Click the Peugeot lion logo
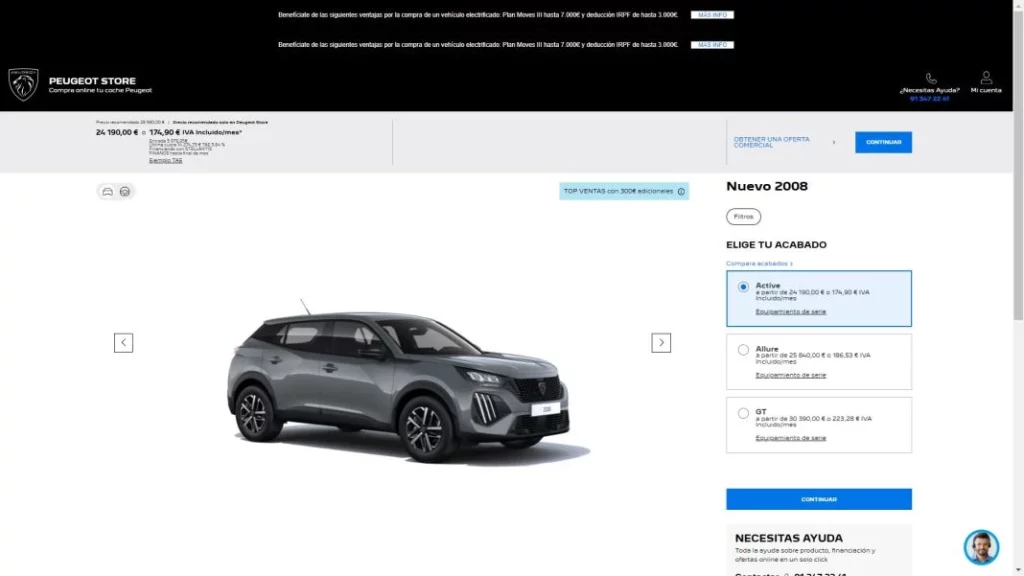1024x576 pixels. coord(24,84)
